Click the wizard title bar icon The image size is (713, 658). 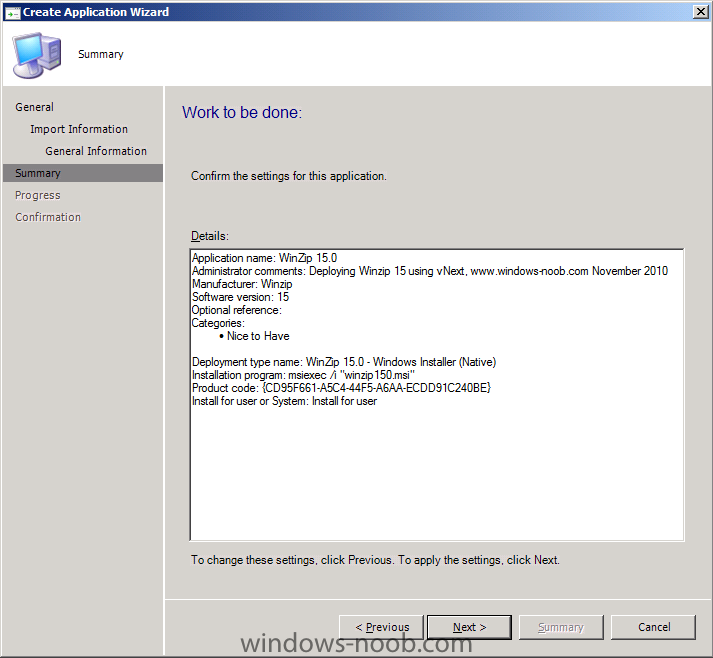tap(12, 13)
